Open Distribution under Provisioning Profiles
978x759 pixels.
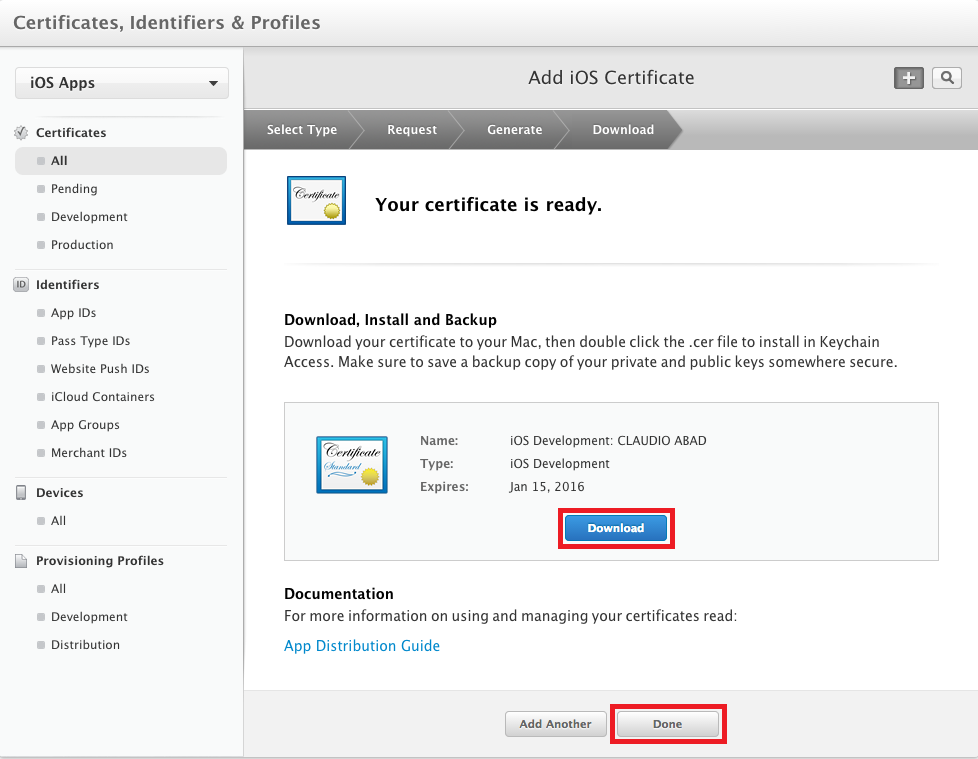pyautogui.click(x=85, y=644)
